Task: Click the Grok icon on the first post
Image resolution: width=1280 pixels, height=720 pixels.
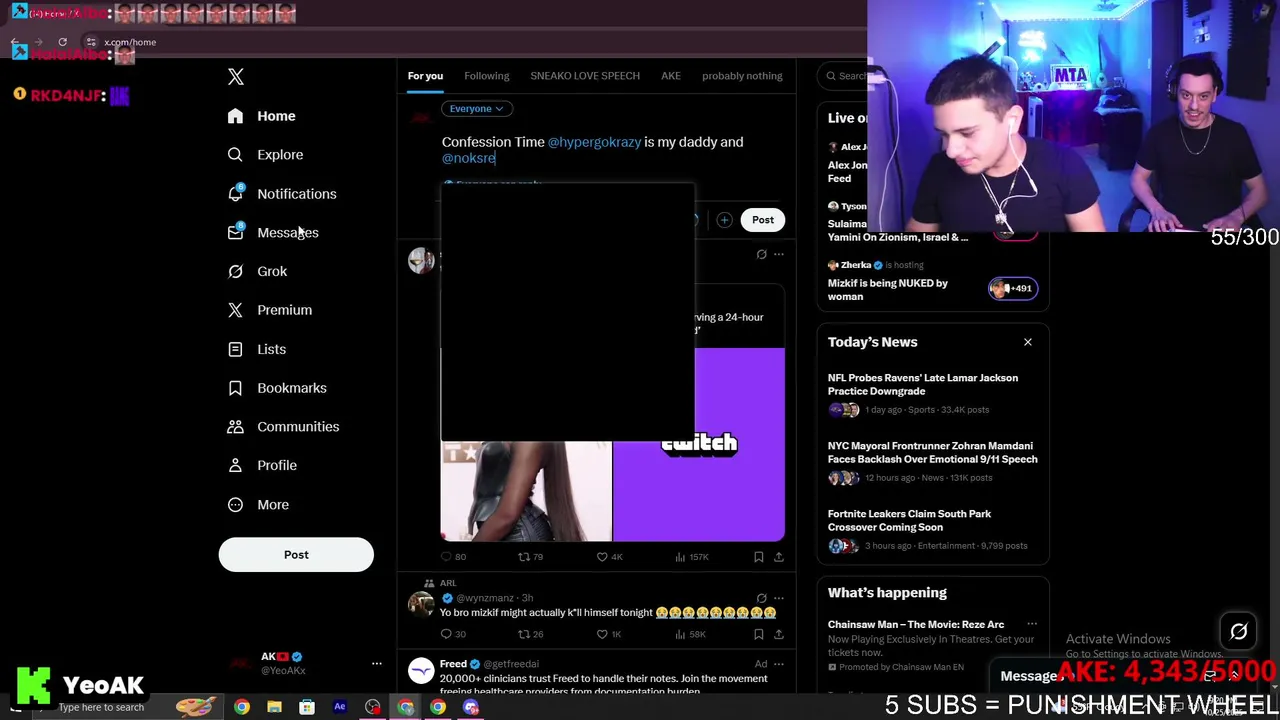Action: tap(761, 254)
